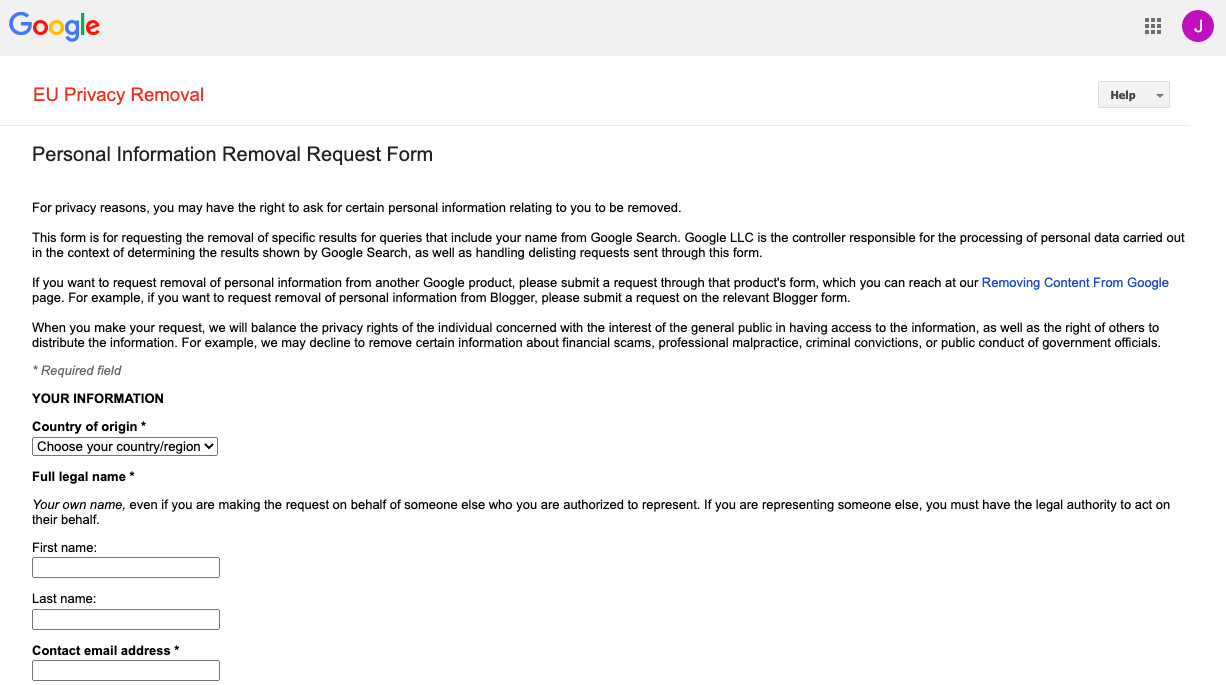Screen dimensions: 1226x685
Task: Click into the Last name field
Action: (x=126, y=620)
